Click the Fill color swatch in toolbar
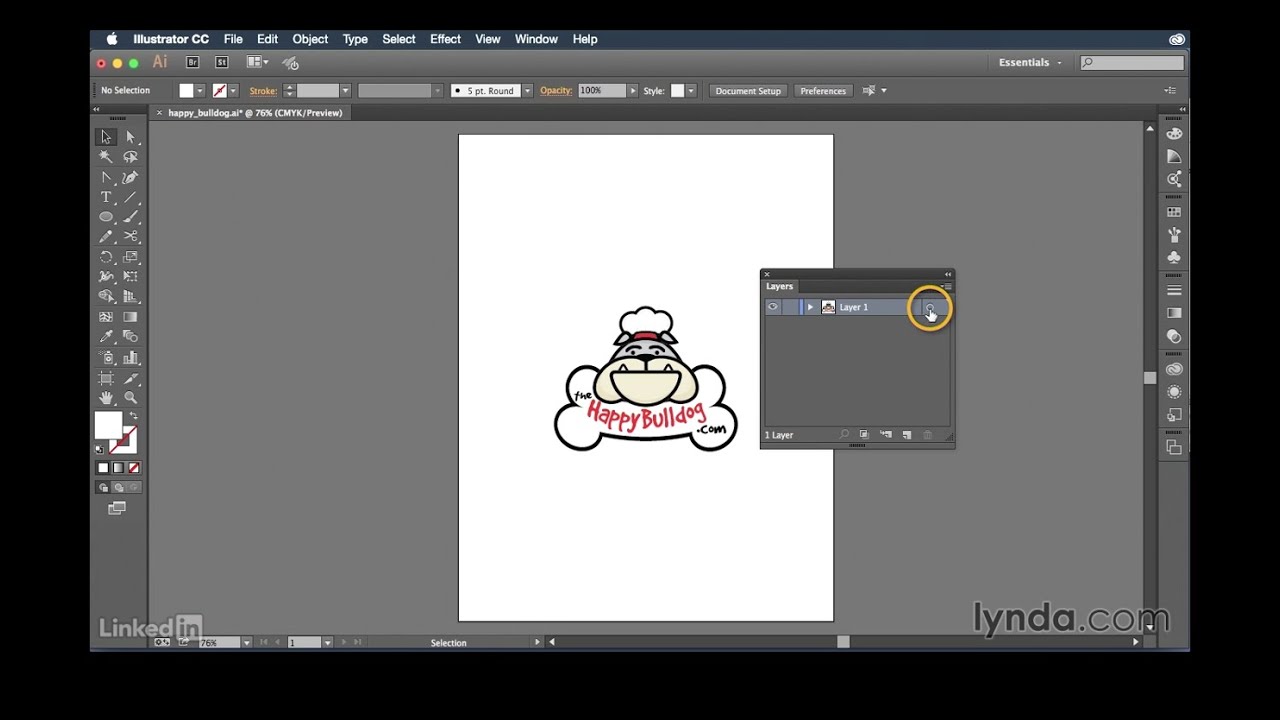This screenshot has width=1280, height=720. point(108,425)
